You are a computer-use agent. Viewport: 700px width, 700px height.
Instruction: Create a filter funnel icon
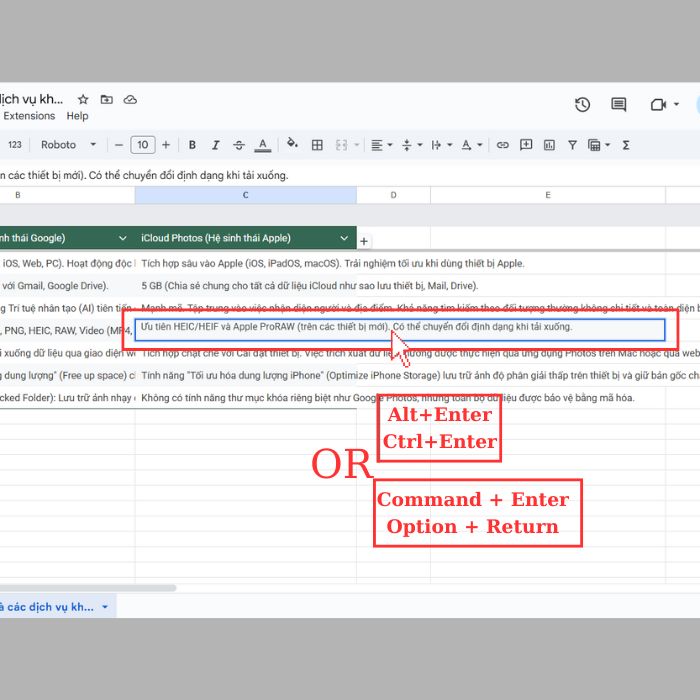coord(572,145)
